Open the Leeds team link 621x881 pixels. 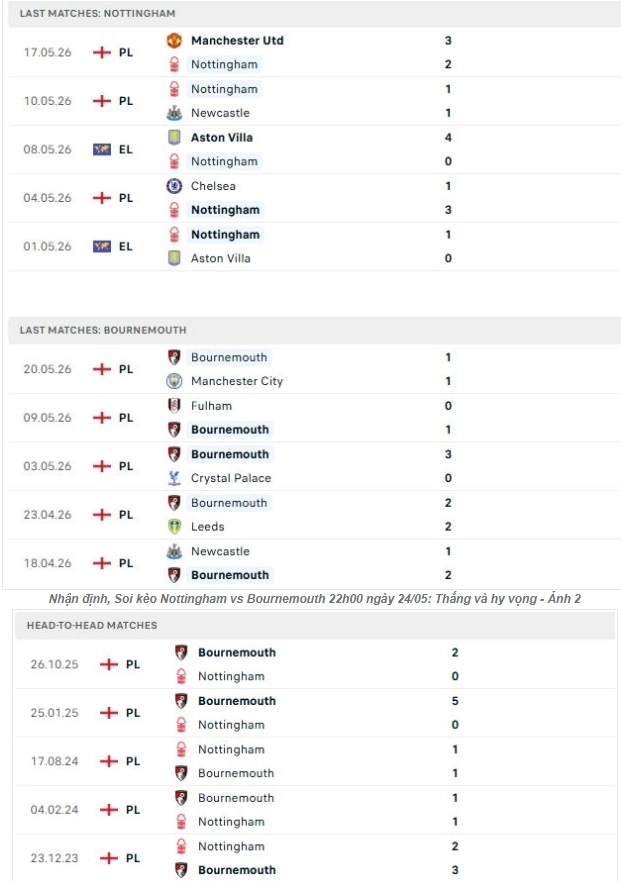(x=208, y=526)
